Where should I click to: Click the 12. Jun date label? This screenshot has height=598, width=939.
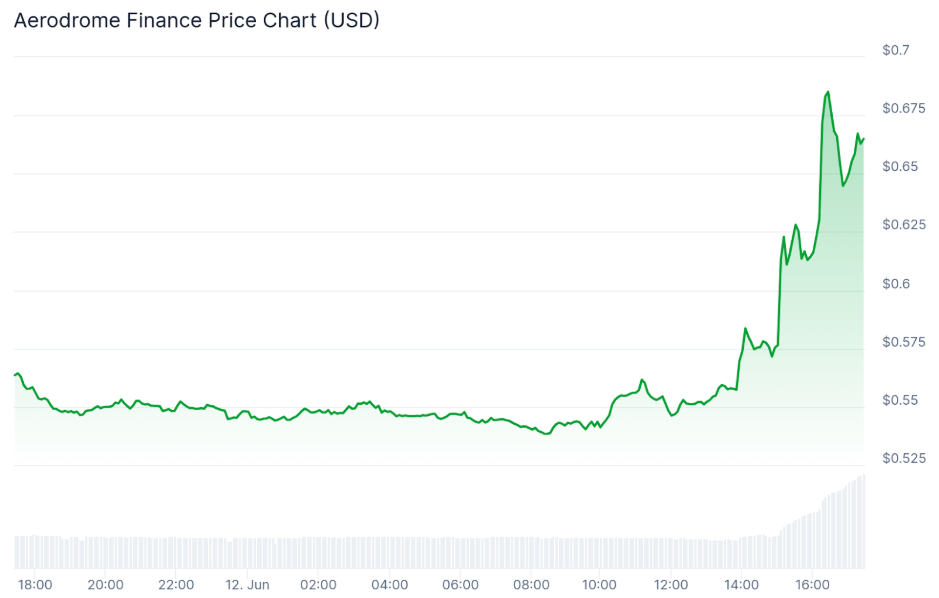pyautogui.click(x=247, y=585)
